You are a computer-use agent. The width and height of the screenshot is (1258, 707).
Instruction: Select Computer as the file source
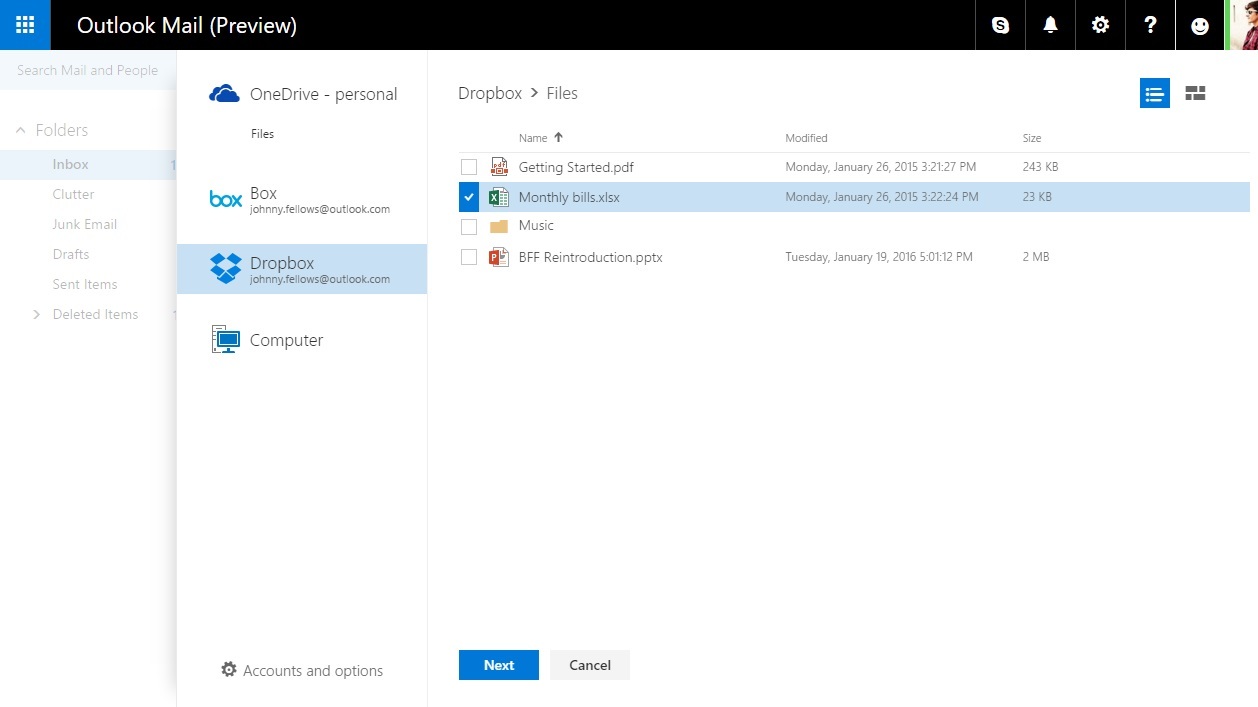point(302,340)
